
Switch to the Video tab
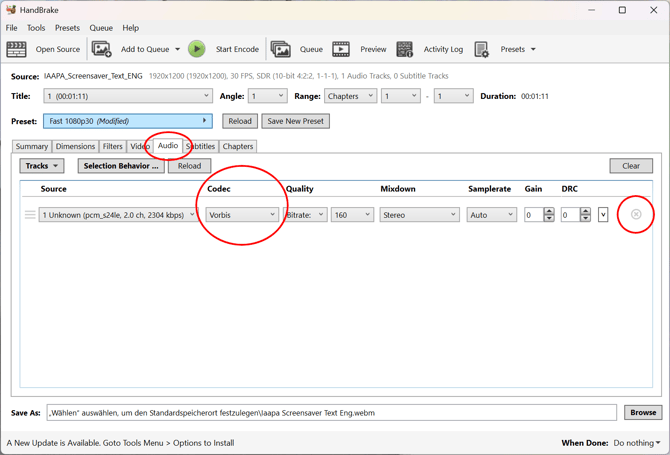coord(140,146)
